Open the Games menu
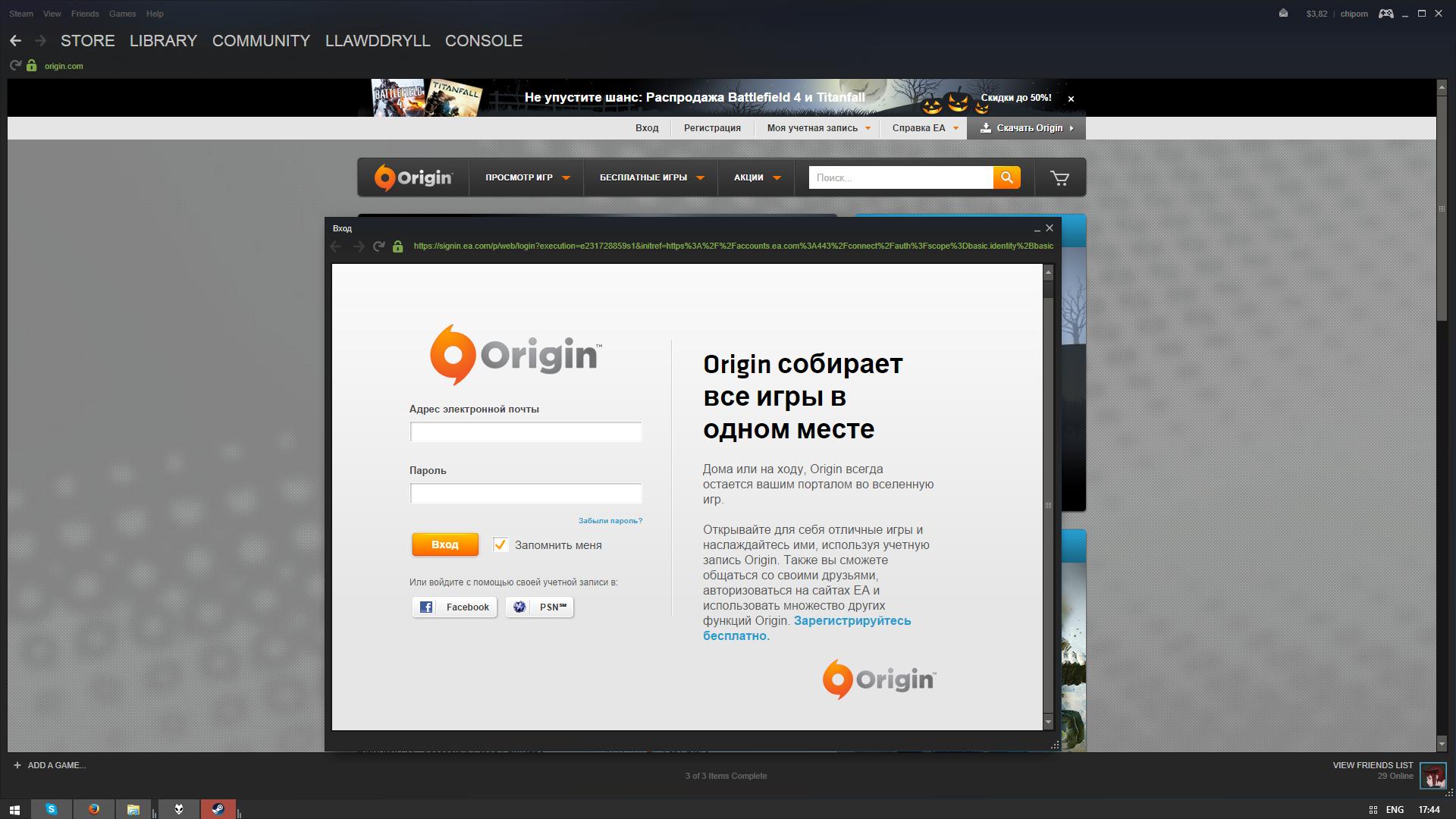 [x=122, y=14]
